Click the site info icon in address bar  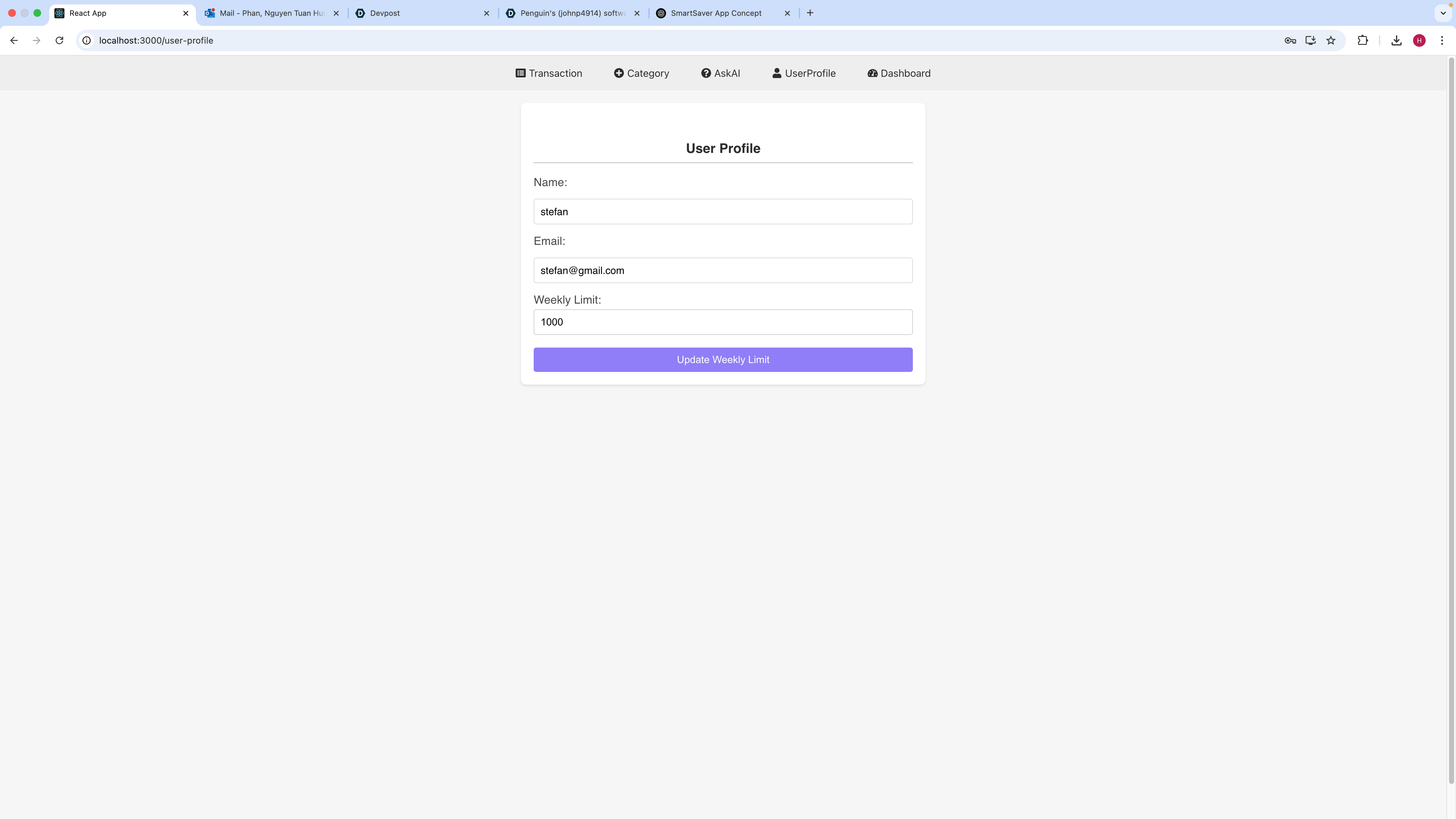pos(87,40)
